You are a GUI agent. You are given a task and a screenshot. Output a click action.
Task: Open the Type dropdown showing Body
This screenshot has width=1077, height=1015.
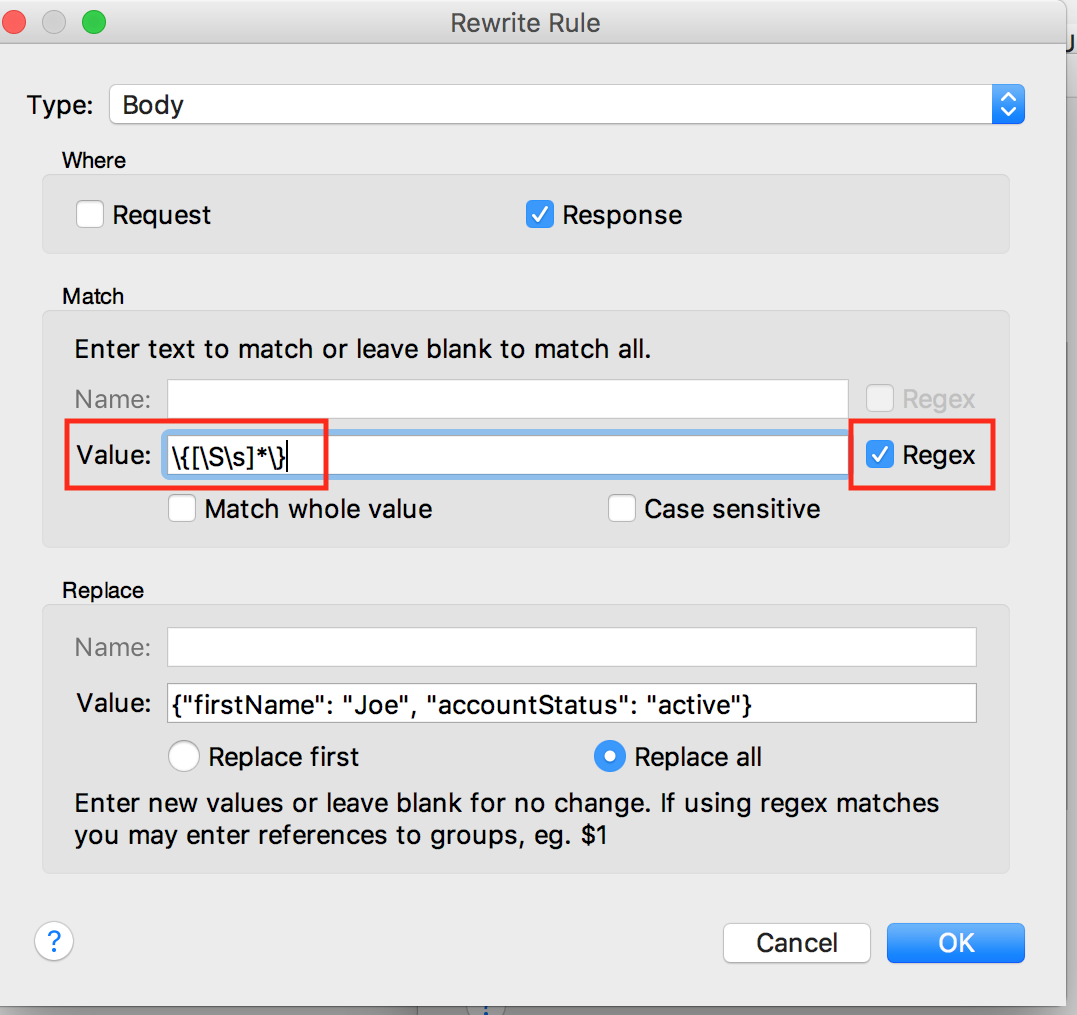pos(550,105)
